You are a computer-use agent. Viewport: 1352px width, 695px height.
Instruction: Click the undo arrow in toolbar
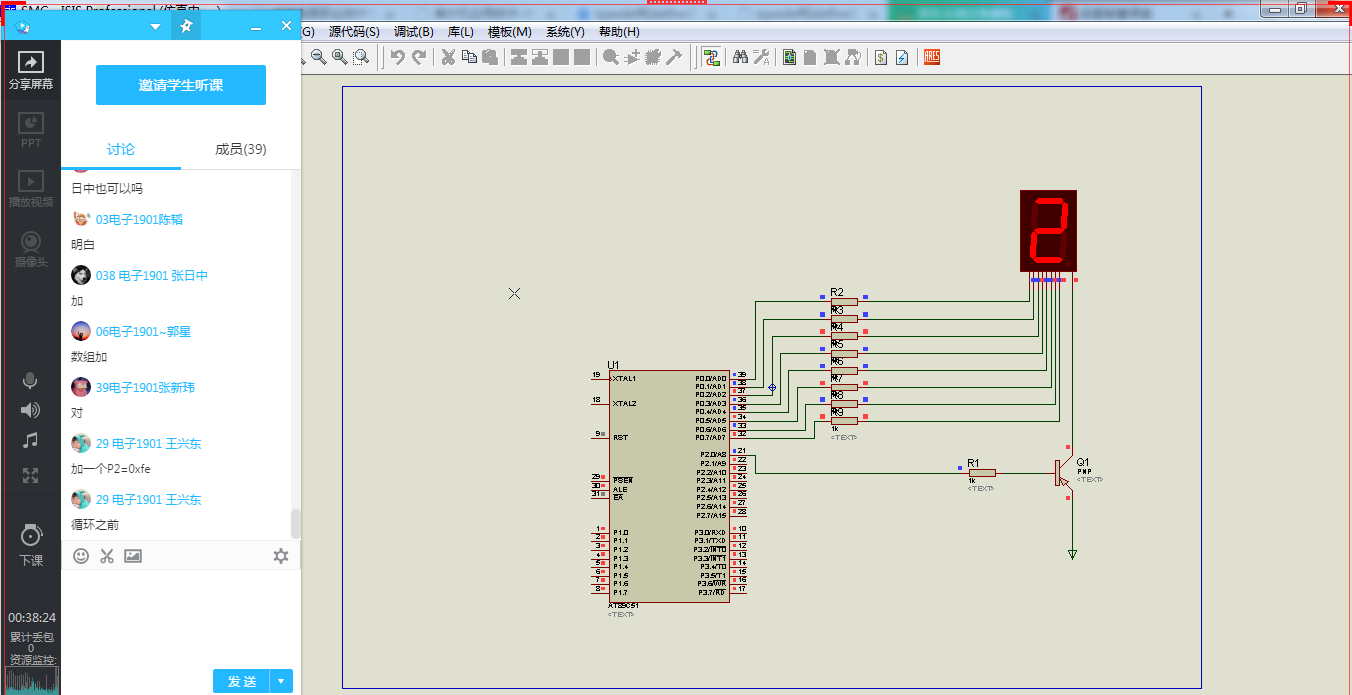397,58
